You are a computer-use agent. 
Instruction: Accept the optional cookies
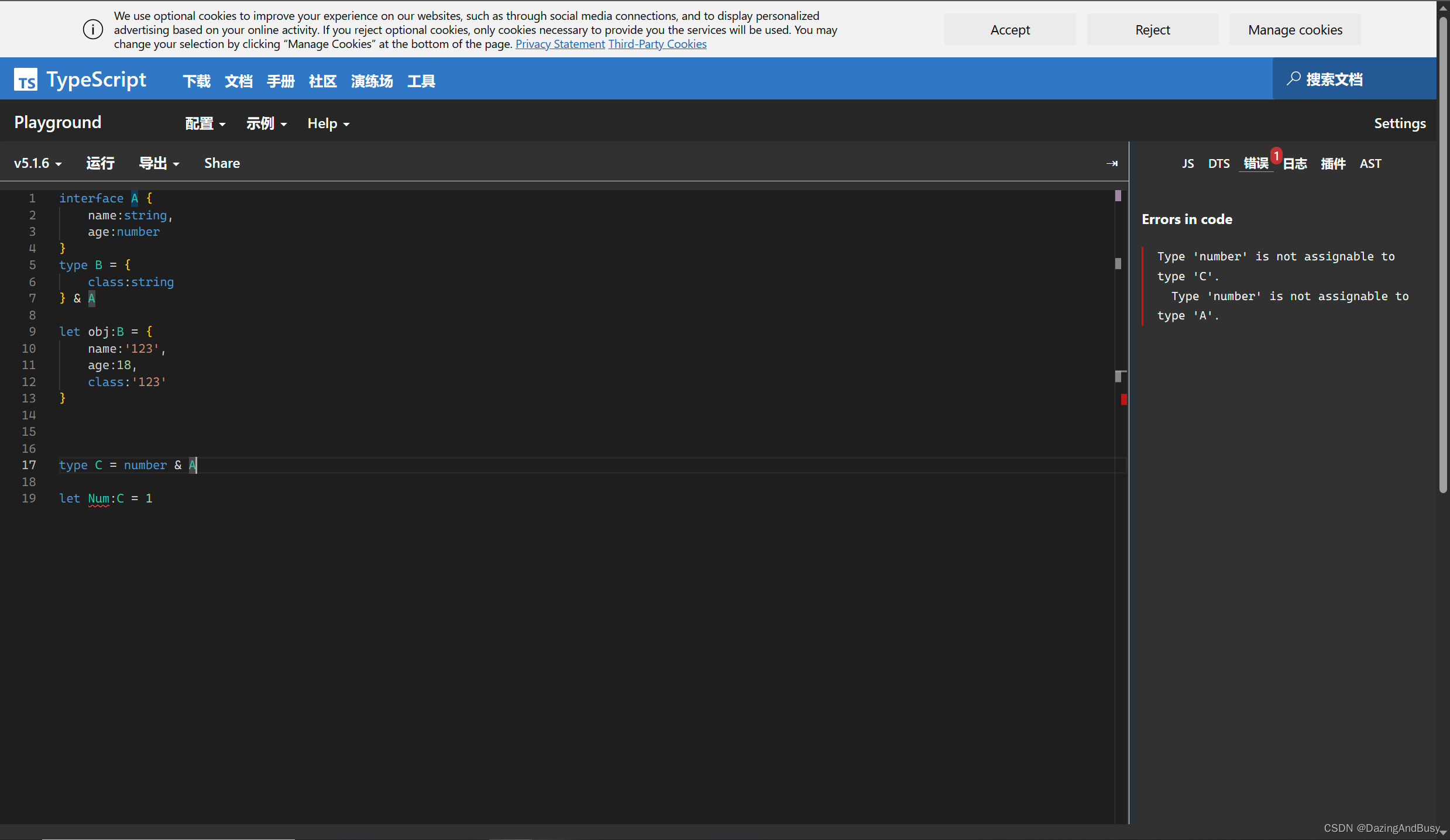(1010, 29)
